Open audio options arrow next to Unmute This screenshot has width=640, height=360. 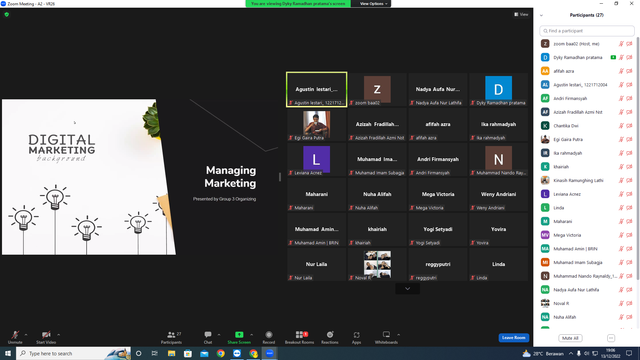coord(26,335)
